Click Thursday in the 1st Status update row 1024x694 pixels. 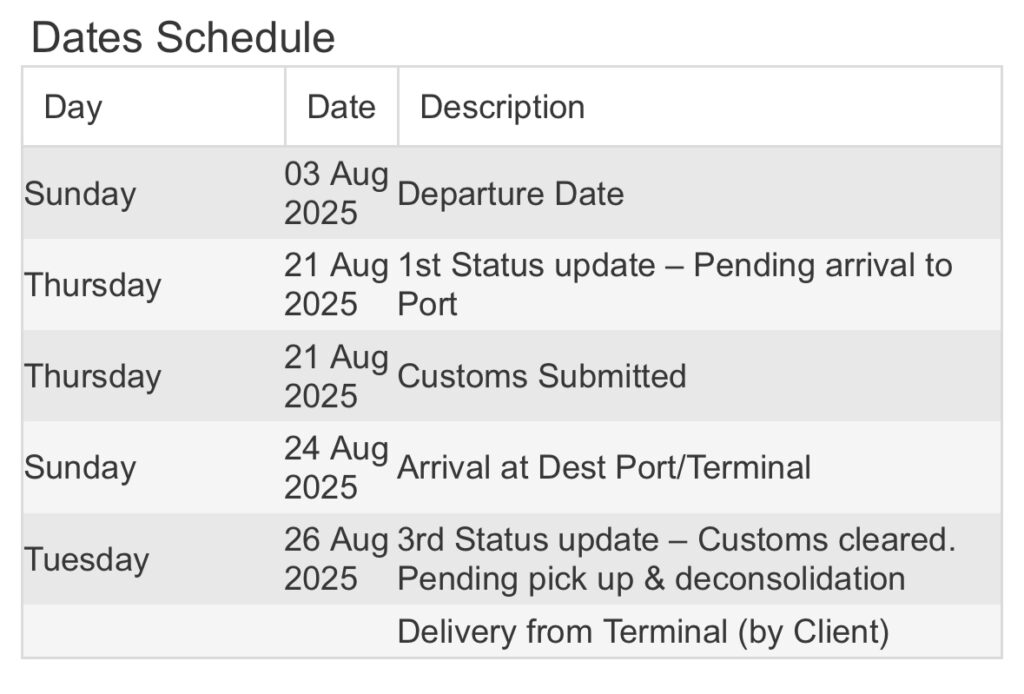coord(92,285)
